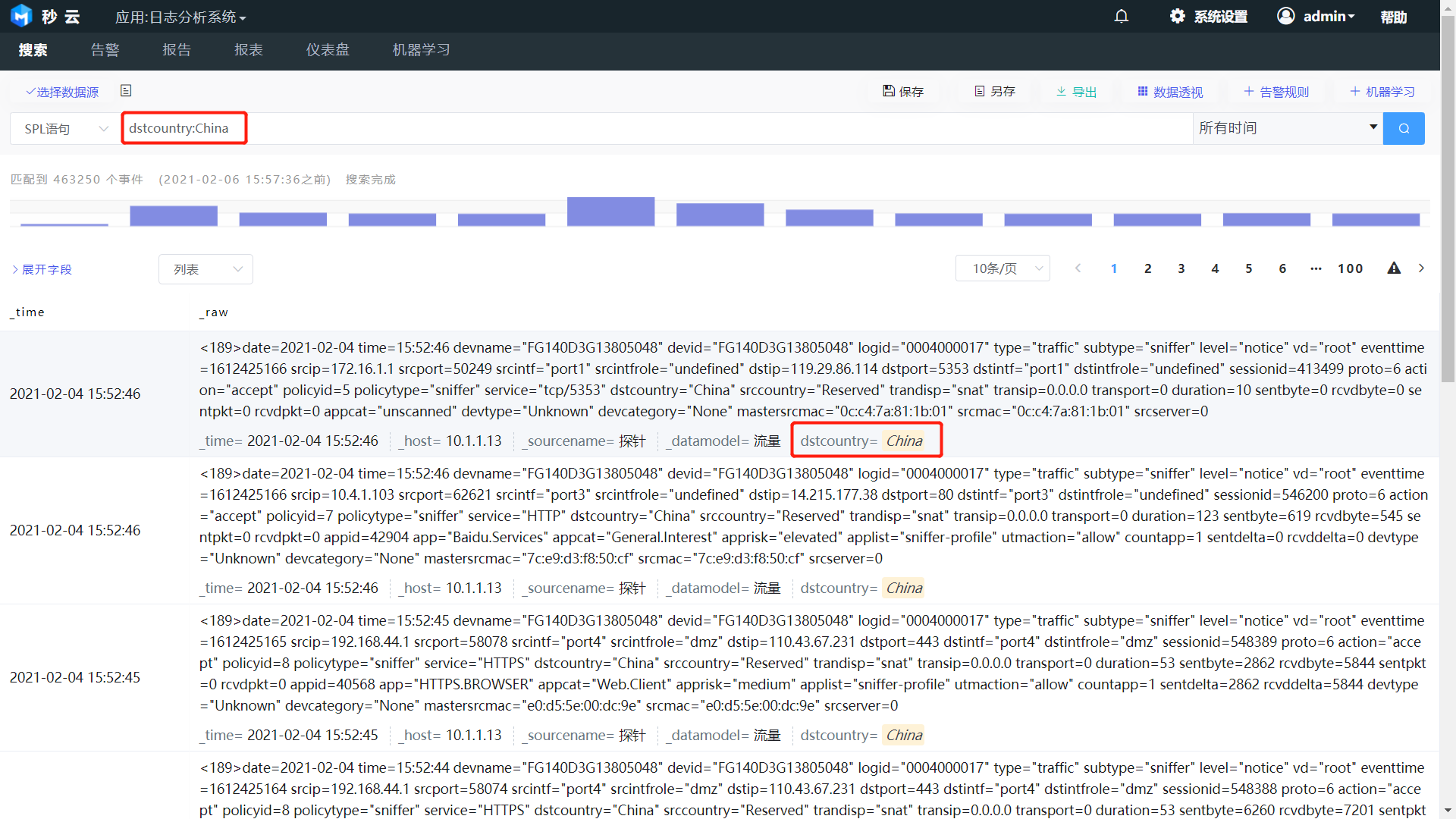Open the all-time range dropdown
Viewport: 1456px width, 819px height.
coord(1287,128)
